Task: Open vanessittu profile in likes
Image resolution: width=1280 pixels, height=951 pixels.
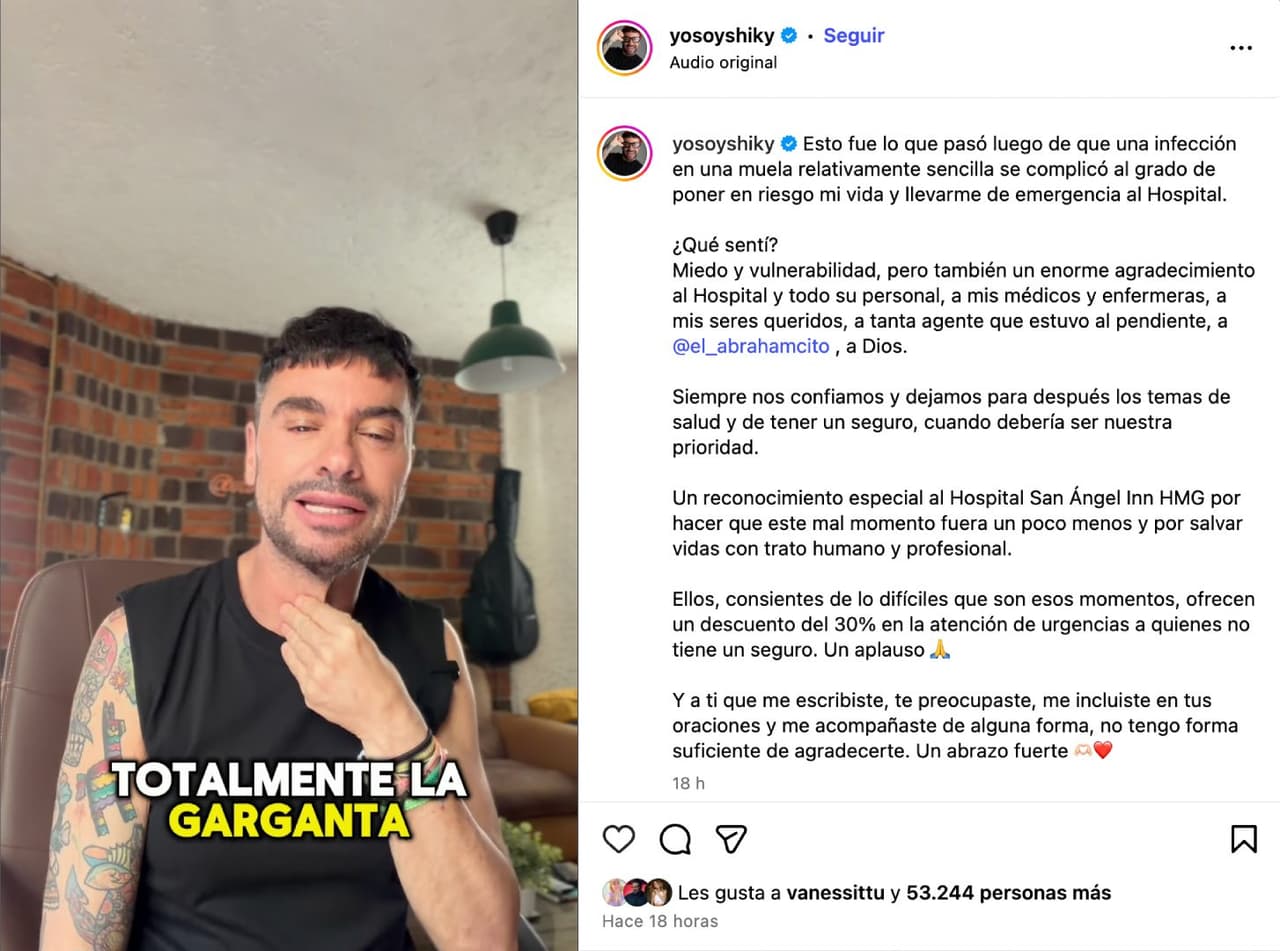Action: pyautogui.click(x=836, y=893)
